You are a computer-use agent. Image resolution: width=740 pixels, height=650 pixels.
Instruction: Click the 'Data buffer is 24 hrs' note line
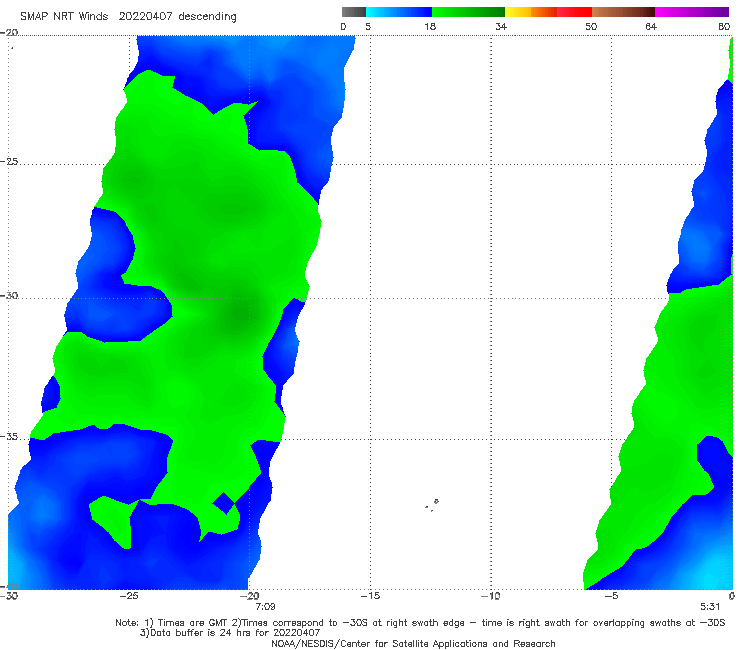pyautogui.click(x=230, y=633)
